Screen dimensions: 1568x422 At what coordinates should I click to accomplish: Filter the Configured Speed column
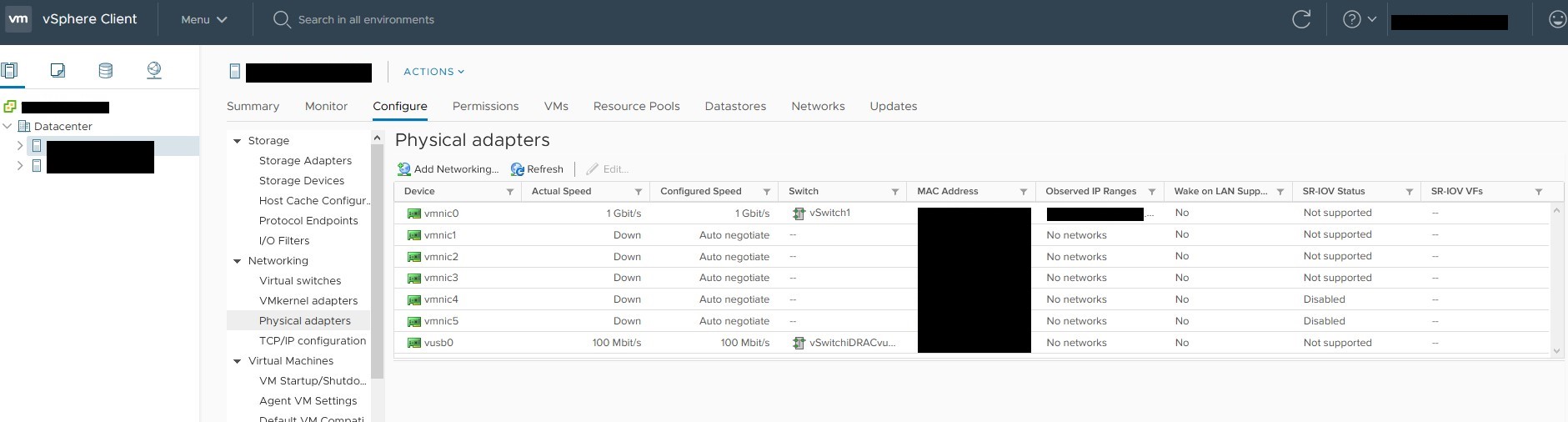767,192
